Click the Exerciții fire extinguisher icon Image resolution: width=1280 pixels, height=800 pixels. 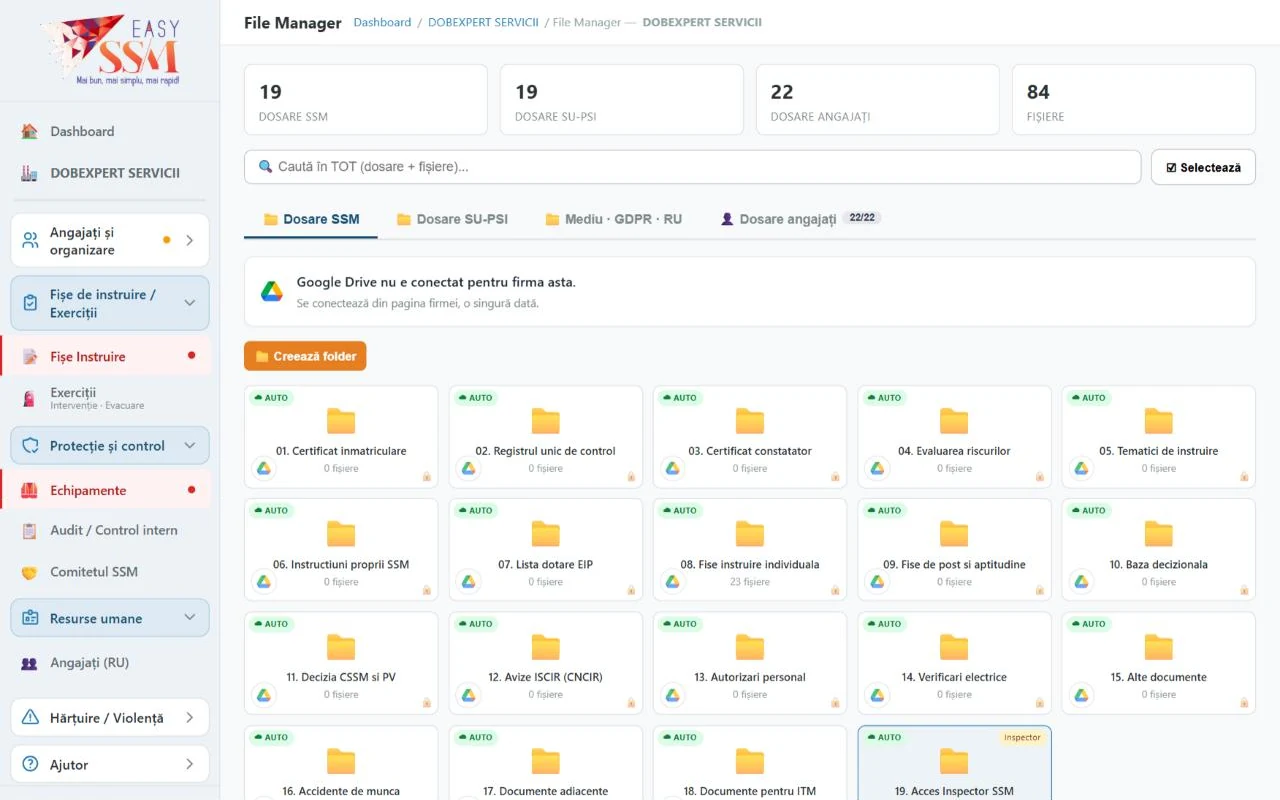[30, 399]
